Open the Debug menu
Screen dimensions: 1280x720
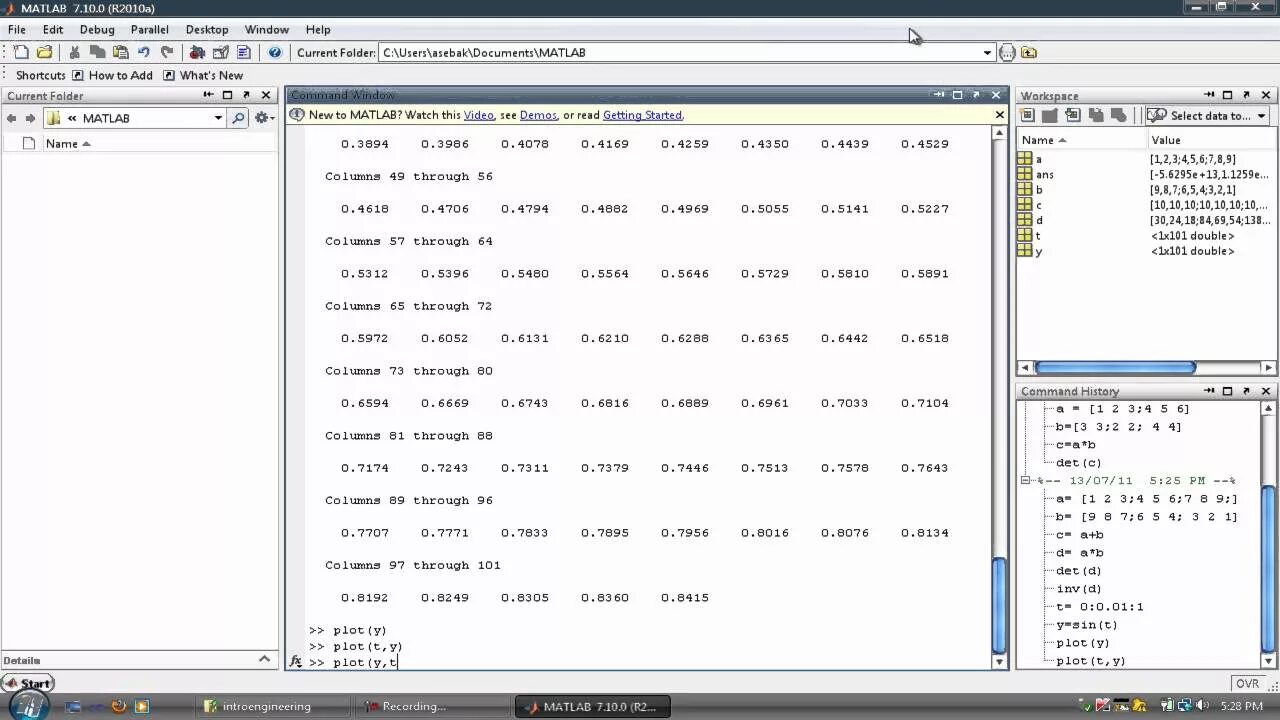[97, 29]
